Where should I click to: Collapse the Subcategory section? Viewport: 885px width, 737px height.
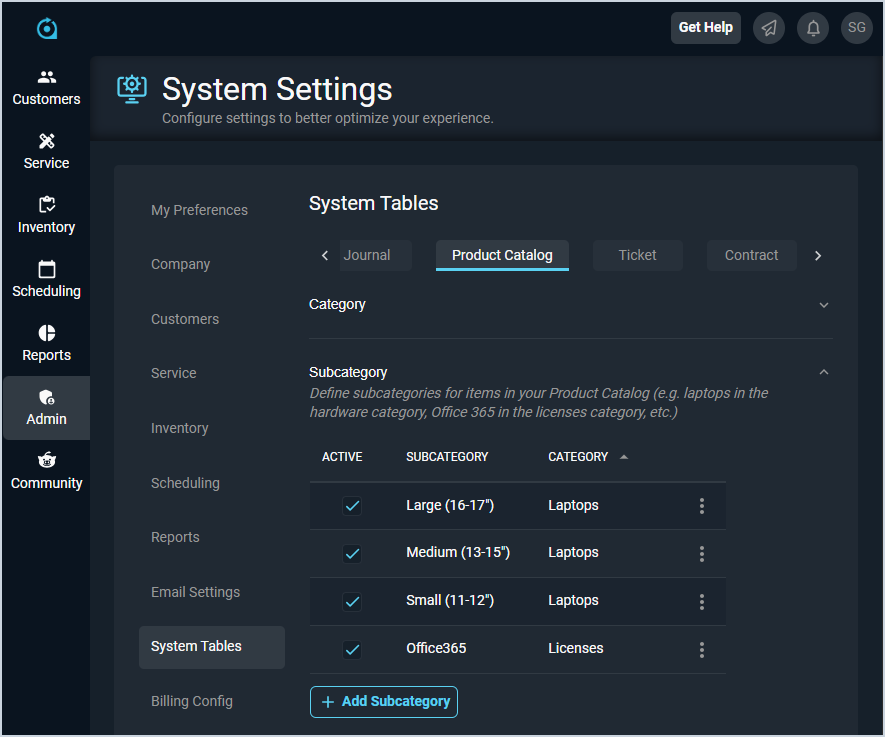click(x=823, y=372)
